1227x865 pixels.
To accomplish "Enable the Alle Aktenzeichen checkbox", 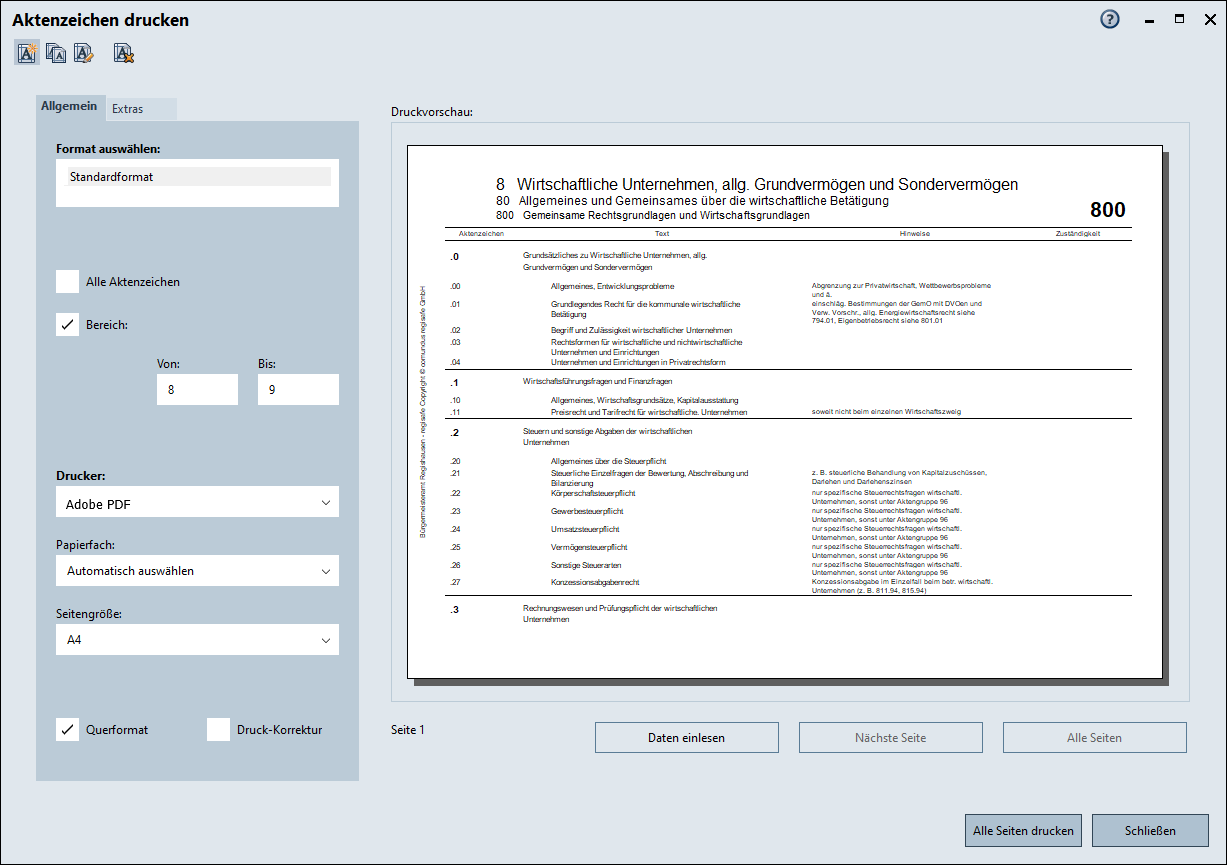I will [68, 282].
